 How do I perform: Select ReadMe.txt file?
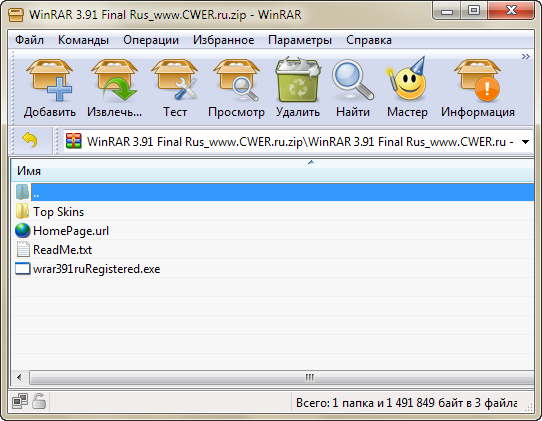(x=54, y=250)
